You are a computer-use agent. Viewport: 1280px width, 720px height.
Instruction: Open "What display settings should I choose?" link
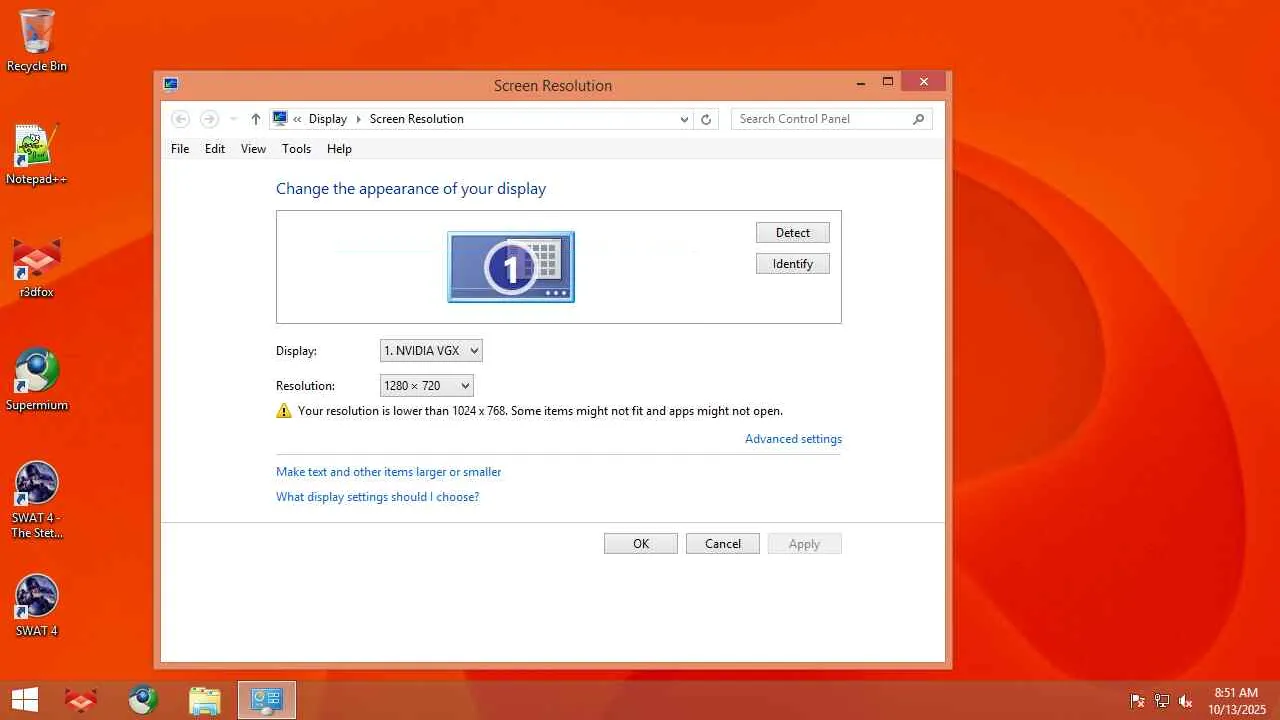378,497
